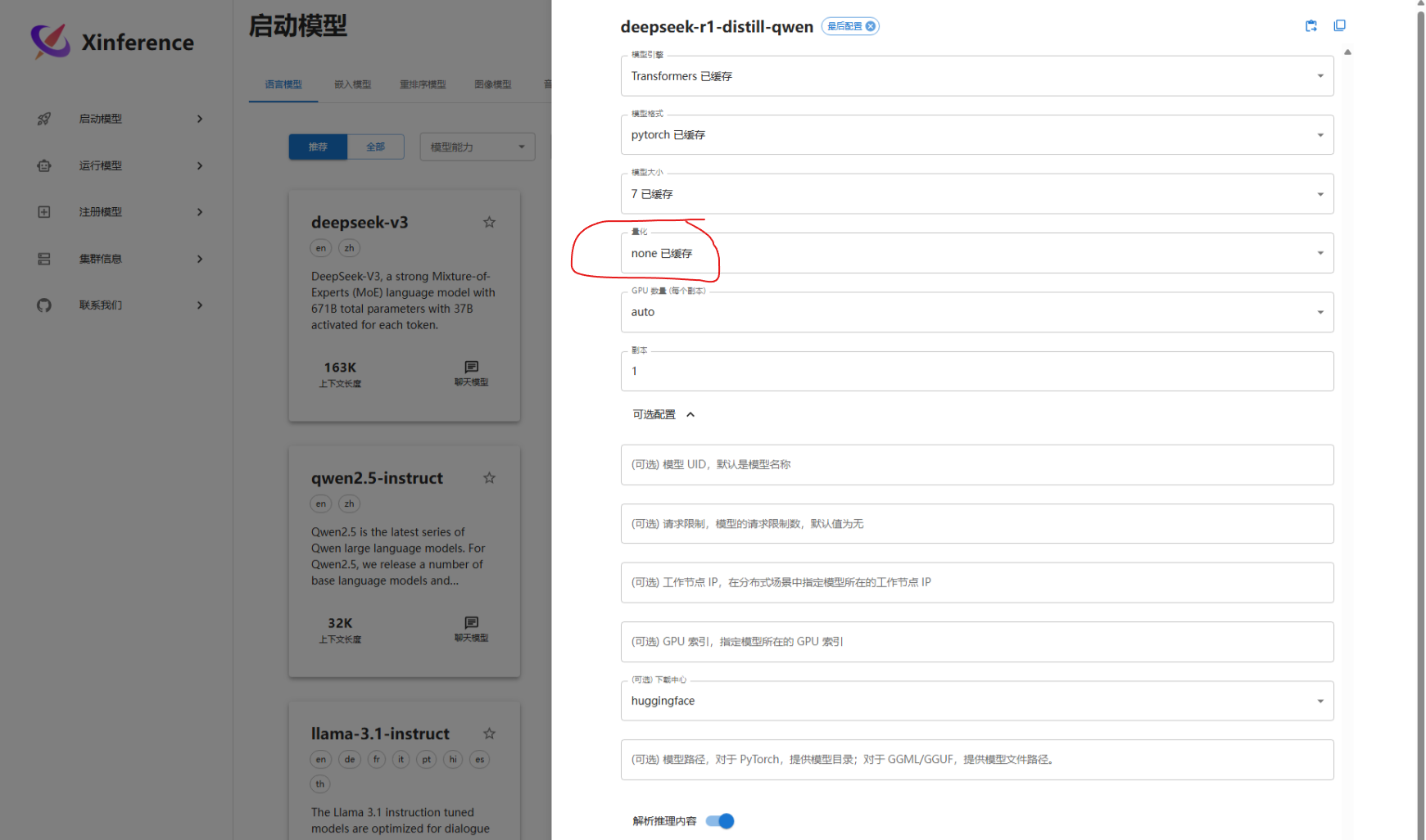Switch to the 图像模型 tab
The width and height of the screenshot is (1426, 840).
(493, 84)
